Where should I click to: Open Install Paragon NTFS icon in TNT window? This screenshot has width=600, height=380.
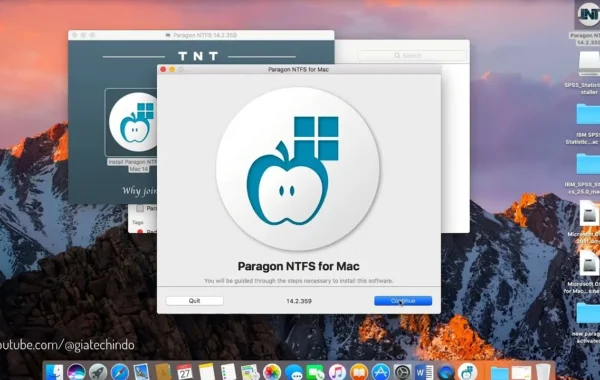coord(131,122)
